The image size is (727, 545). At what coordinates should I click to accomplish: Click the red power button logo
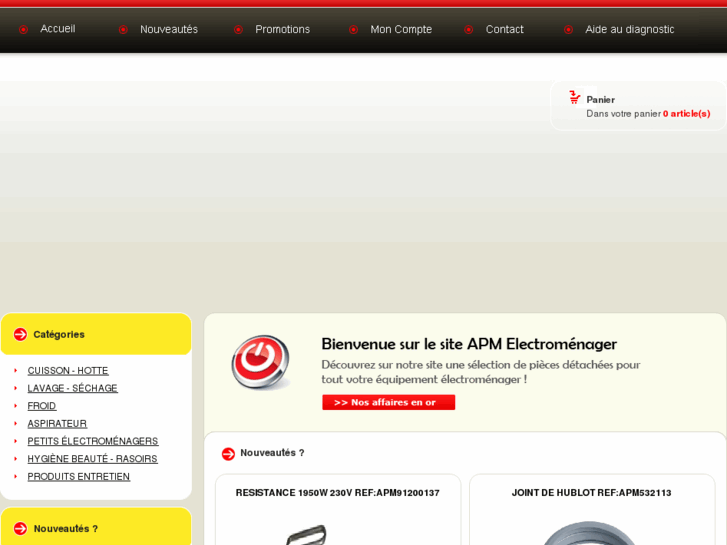pos(261,363)
